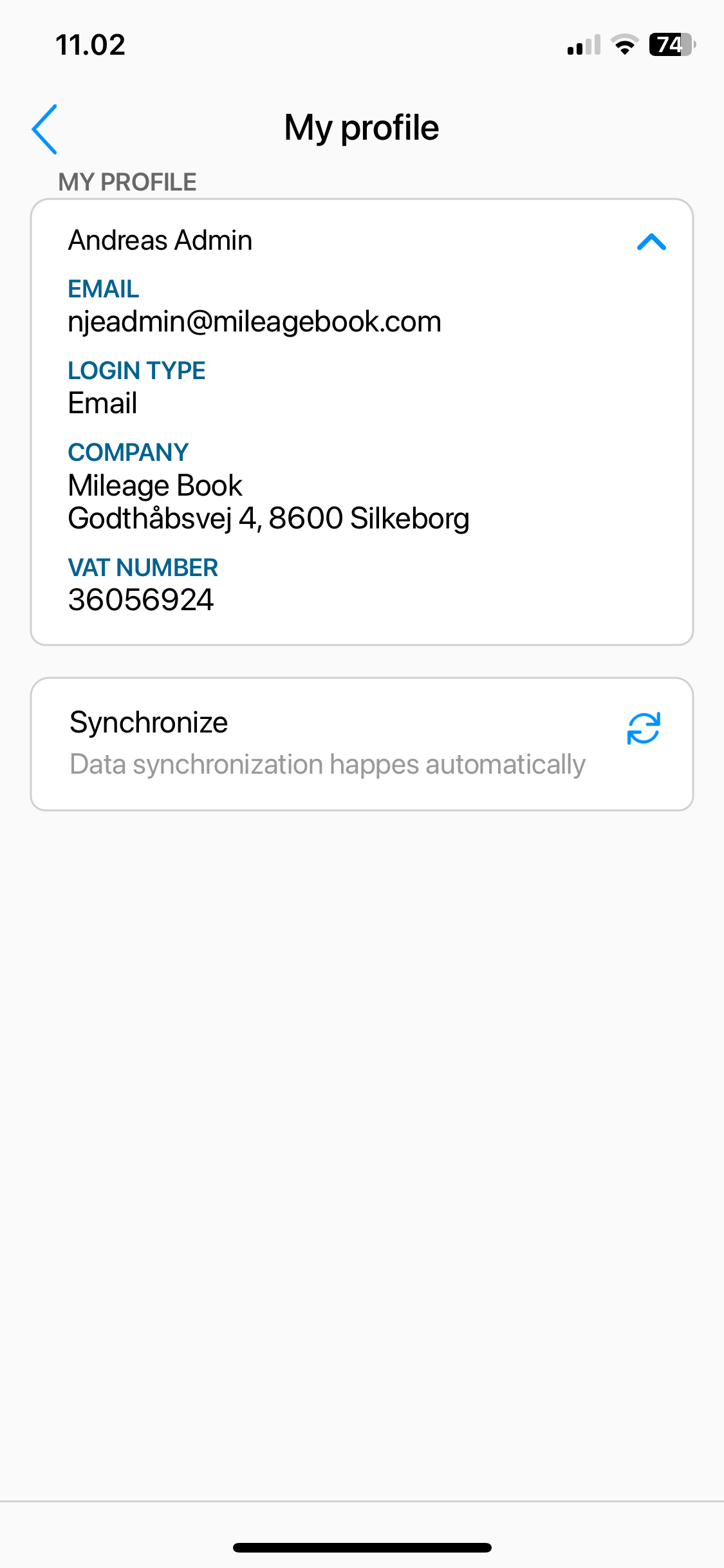Tap the blue synchronize refresh icon
The image size is (724, 1568).
644,728
